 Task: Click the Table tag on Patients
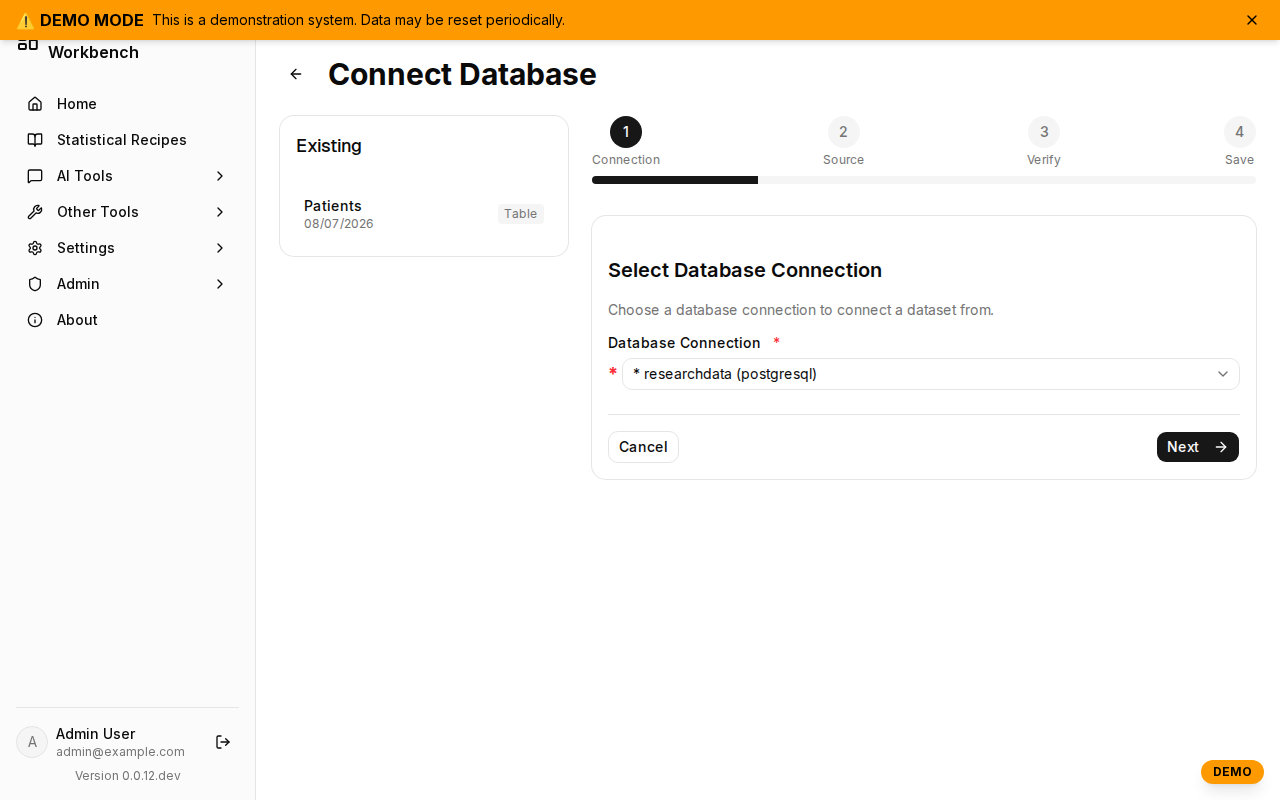521,214
